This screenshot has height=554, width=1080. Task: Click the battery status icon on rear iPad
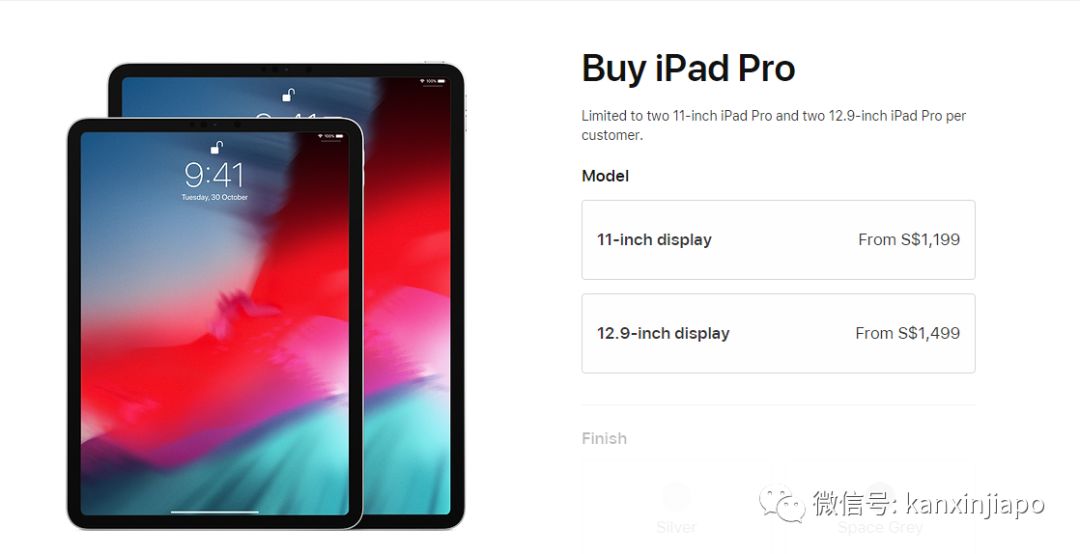point(441,81)
